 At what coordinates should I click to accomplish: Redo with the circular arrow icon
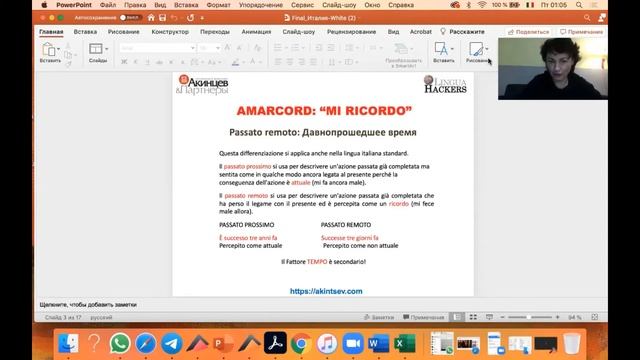[x=191, y=18]
